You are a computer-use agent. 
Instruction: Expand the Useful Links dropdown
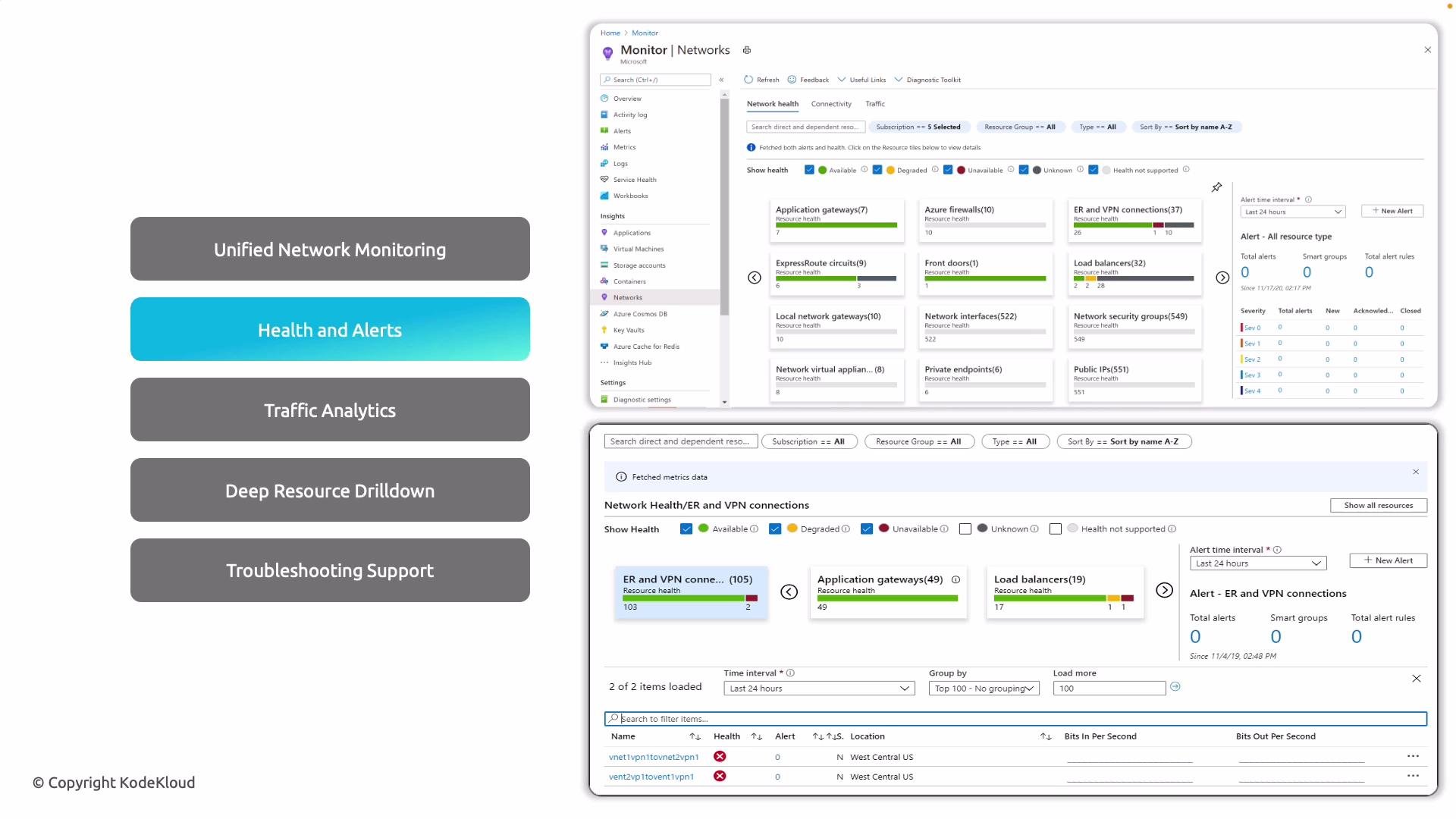[x=861, y=80]
